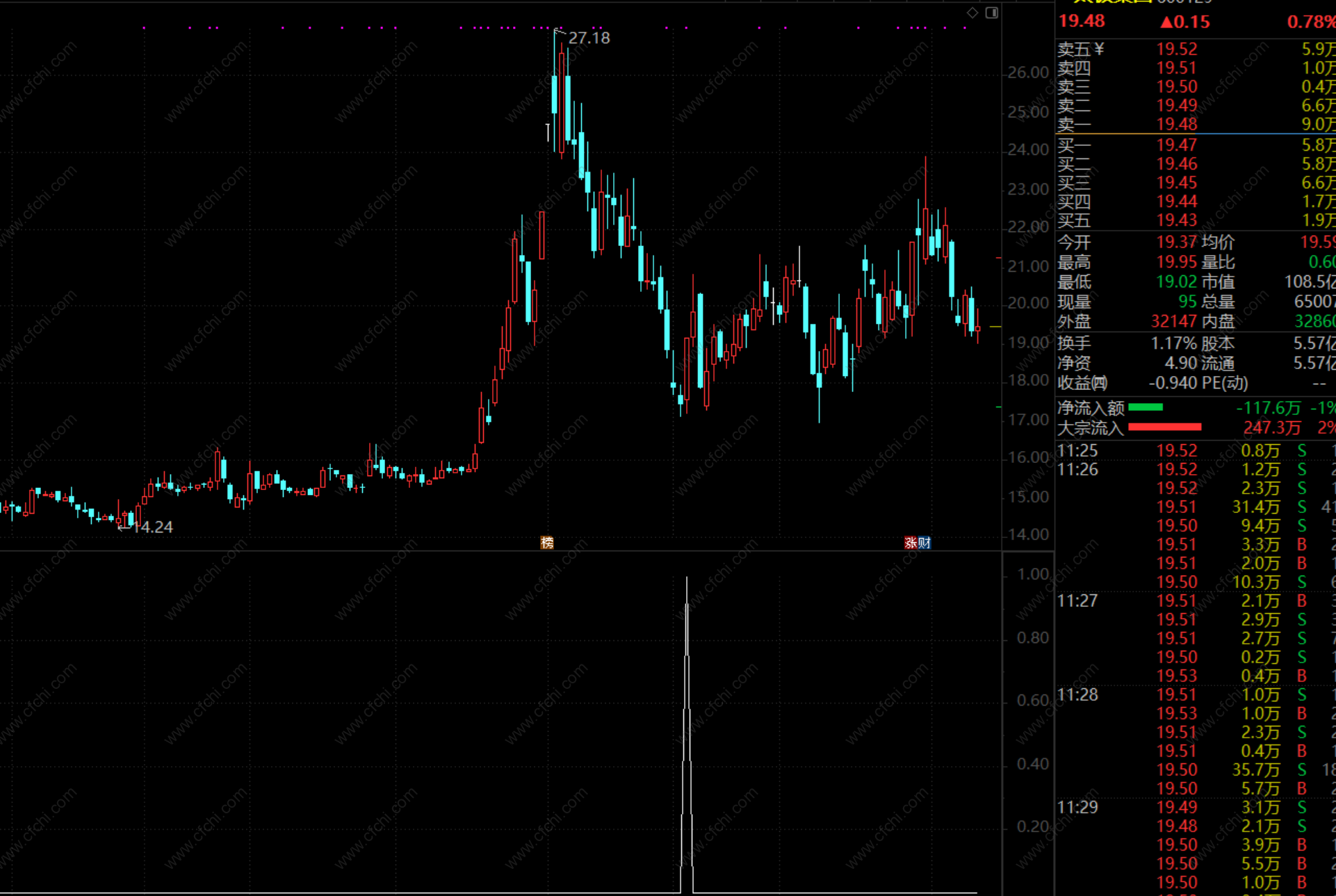
Task: Click the 卖一 ask price 19.48
Action: point(1176,124)
